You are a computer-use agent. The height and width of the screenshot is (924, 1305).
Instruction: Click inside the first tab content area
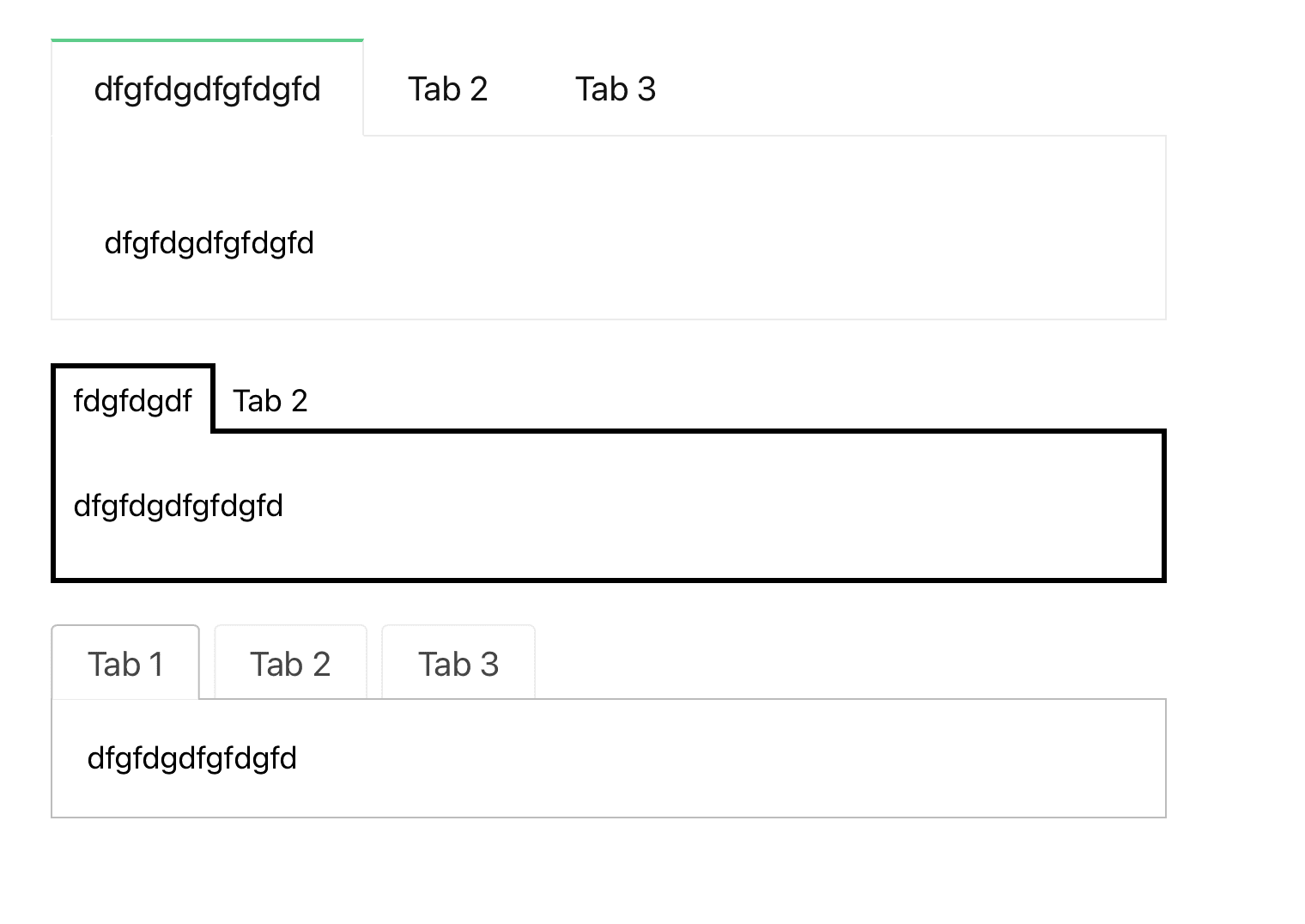click(x=601, y=223)
